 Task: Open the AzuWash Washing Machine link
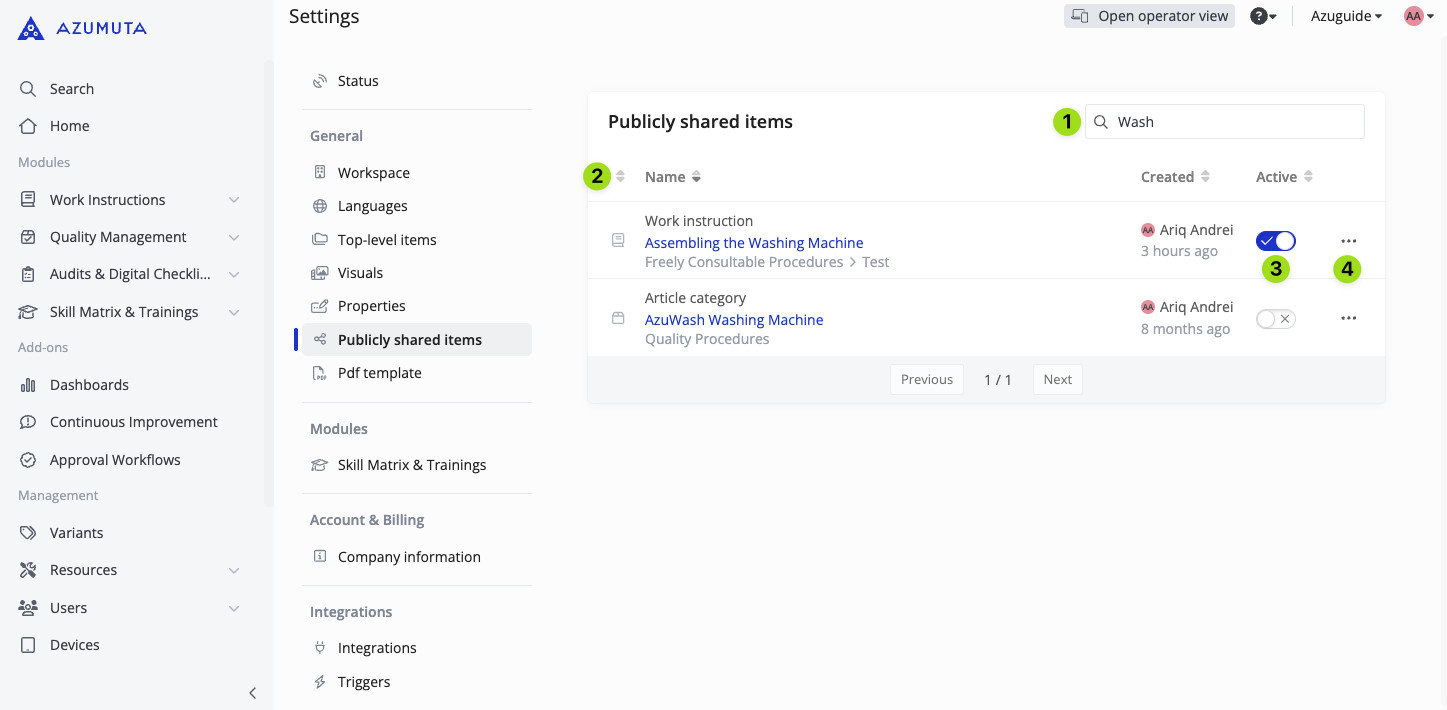[x=734, y=319]
